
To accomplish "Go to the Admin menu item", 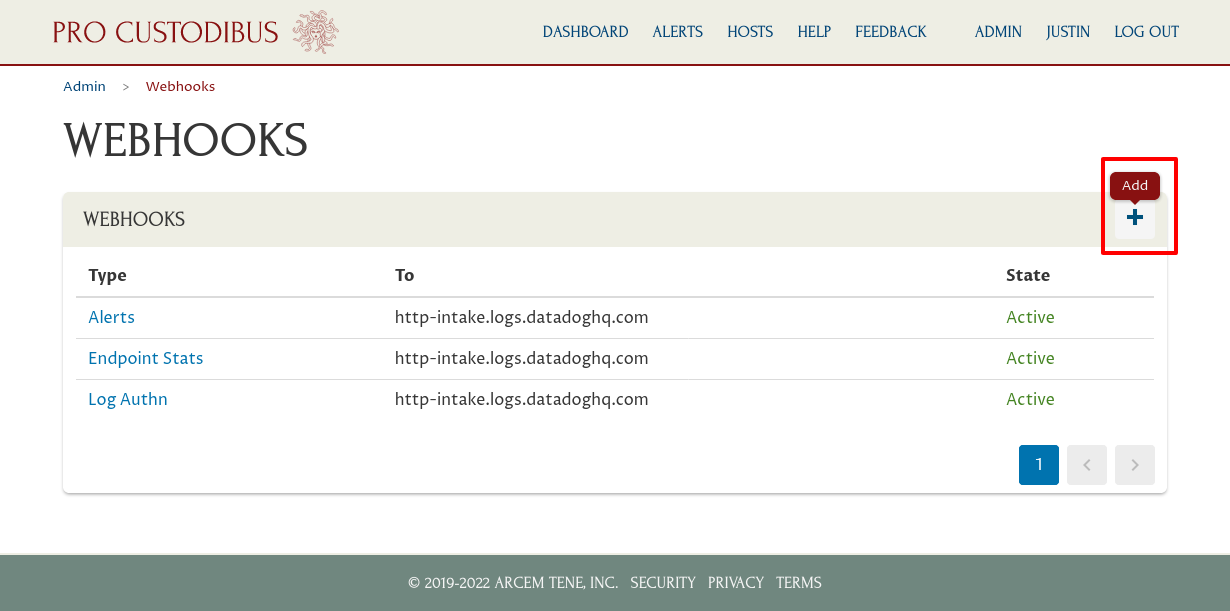I will (998, 32).
